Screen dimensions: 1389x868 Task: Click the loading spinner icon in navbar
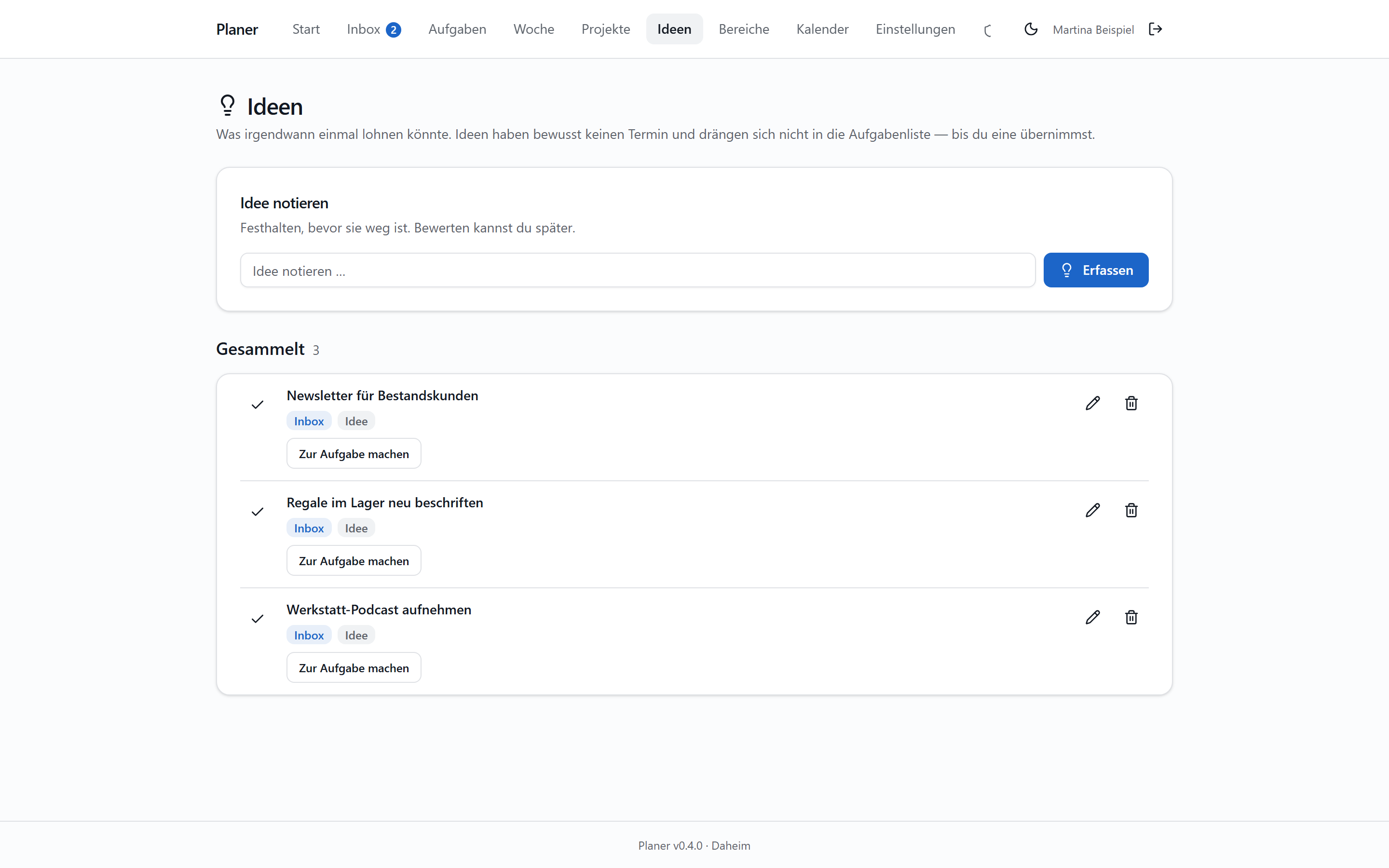(x=988, y=30)
